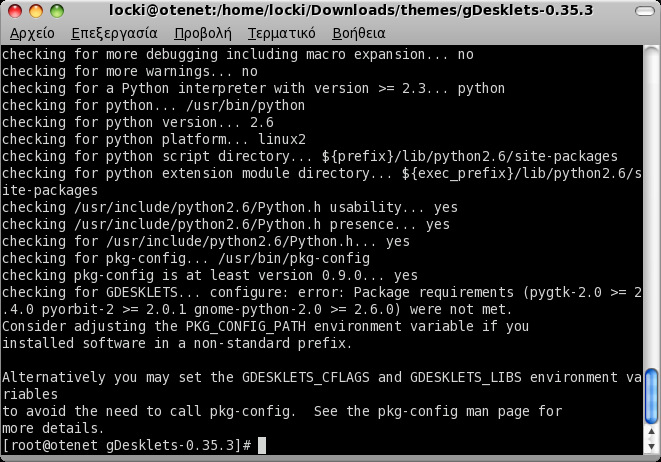Click the /usr/bin/pkg-config path in the output
The image size is (661, 462).
[x=294, y=258]
